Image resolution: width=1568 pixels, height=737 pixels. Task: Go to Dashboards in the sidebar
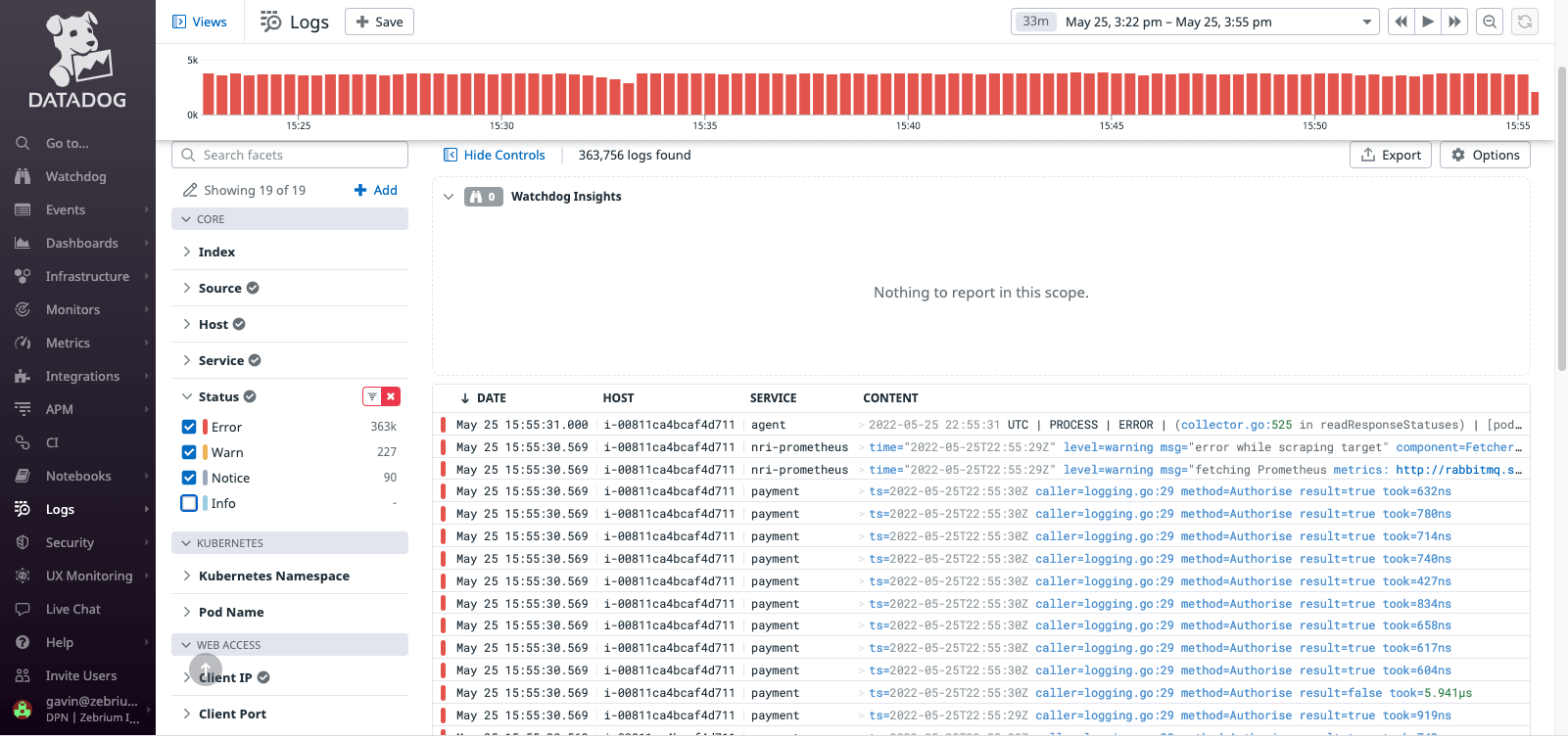pos(82,243)
